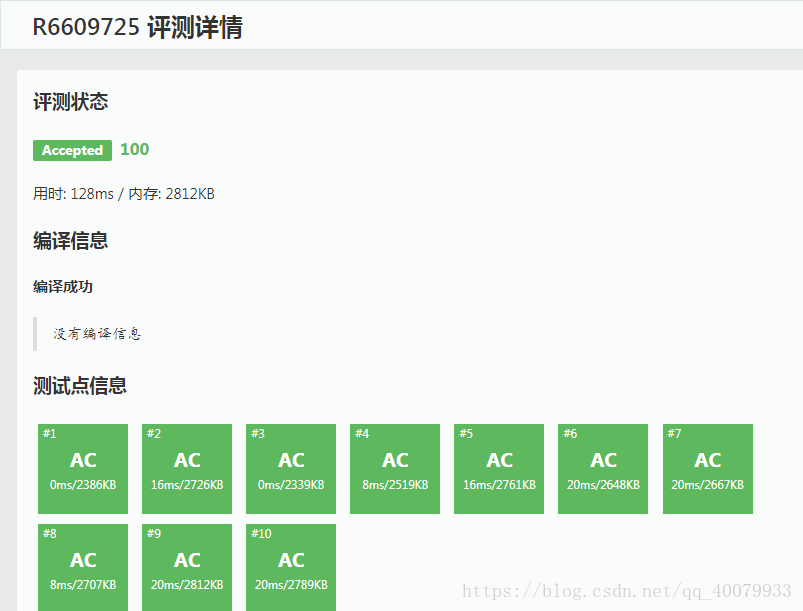Open test point #9 AC 20ms/2812KB tile
803x611 pixels.
coord(187,567)
